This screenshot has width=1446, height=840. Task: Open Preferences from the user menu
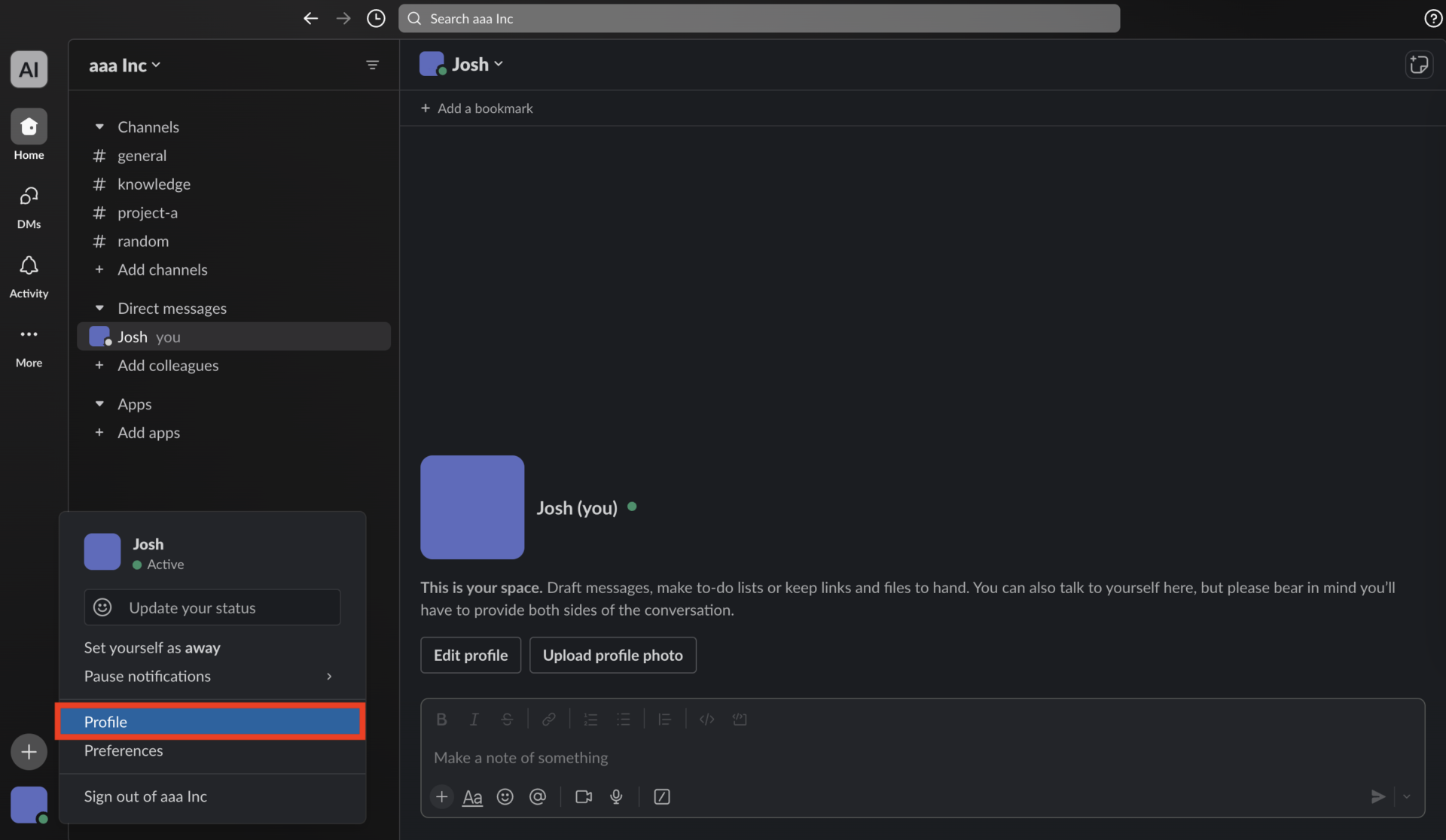coord(123,750)
